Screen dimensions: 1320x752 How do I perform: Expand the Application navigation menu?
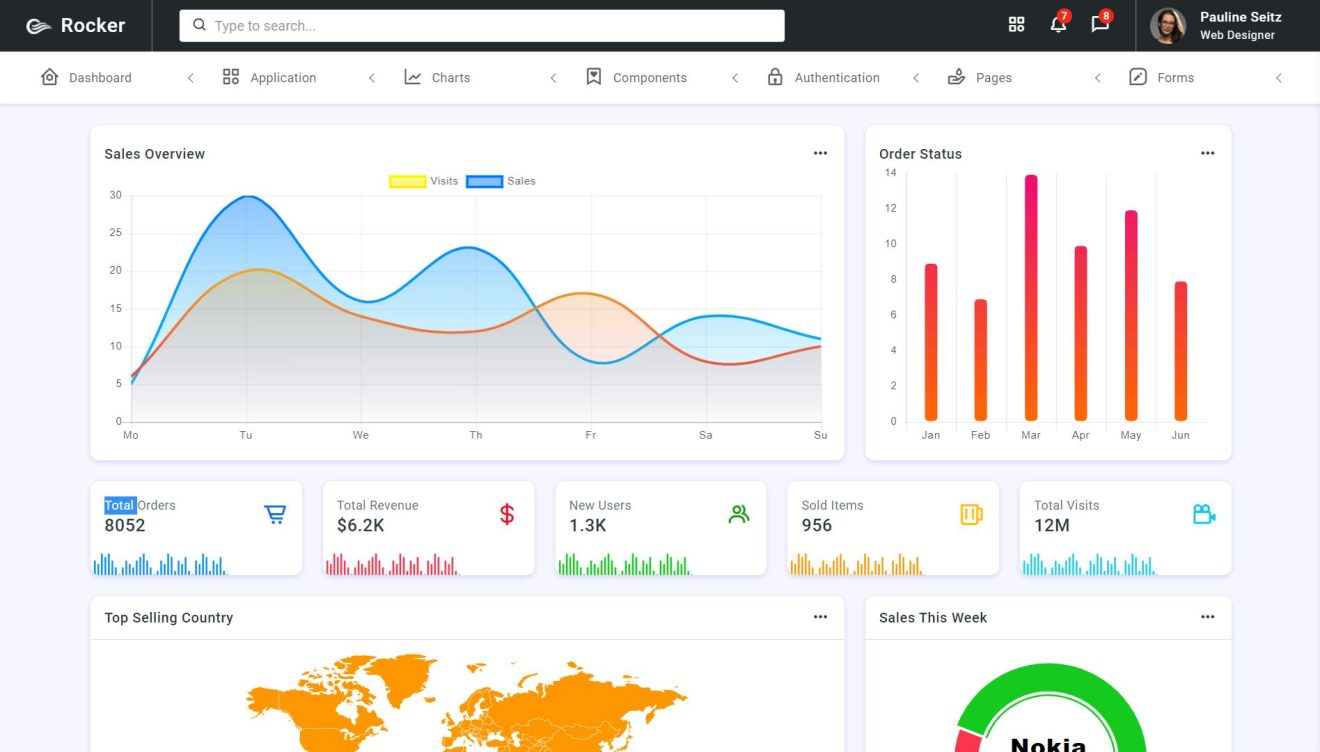[283, 77]
